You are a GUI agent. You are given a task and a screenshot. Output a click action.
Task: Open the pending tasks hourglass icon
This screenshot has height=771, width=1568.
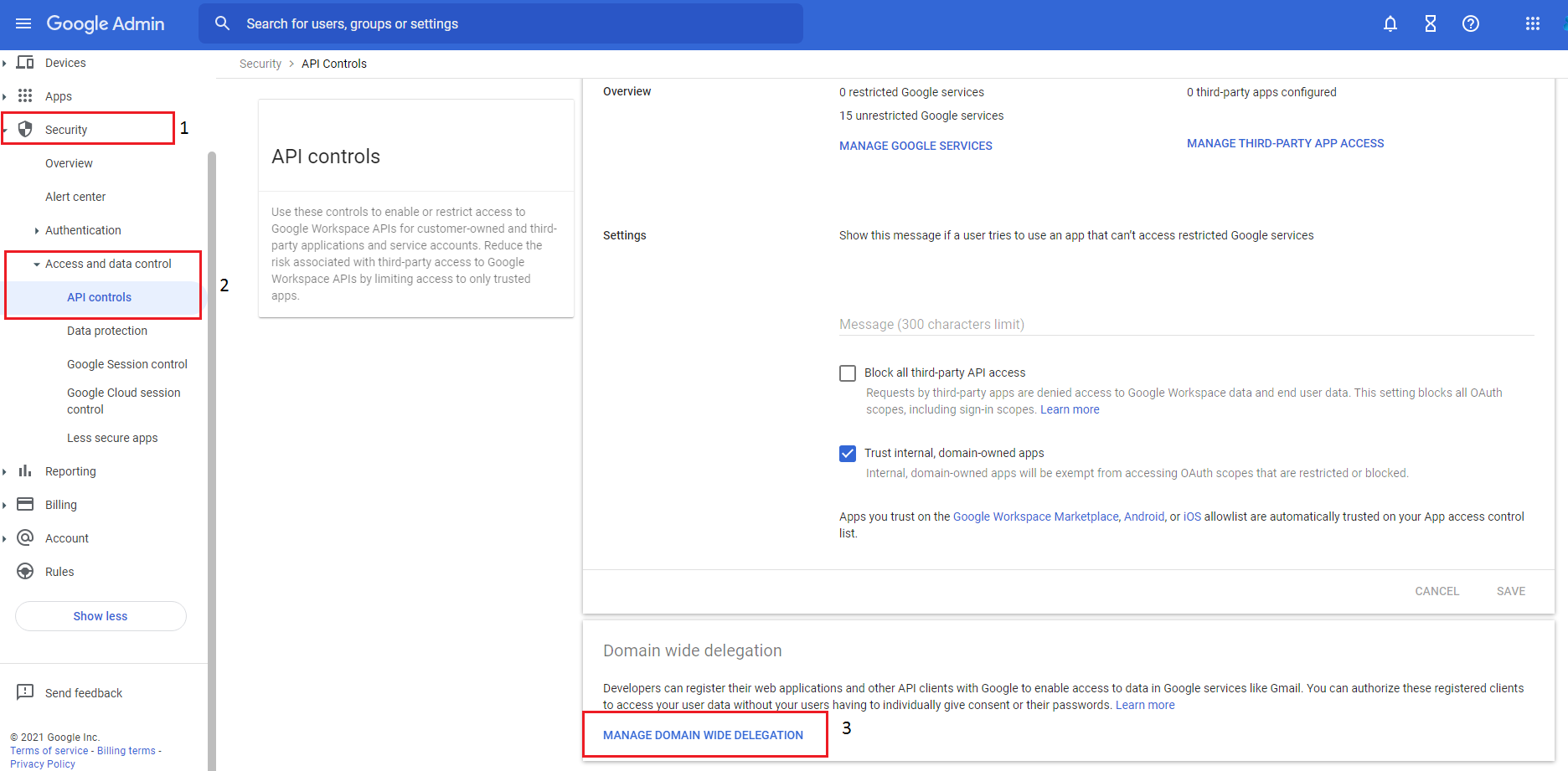(x=1430, y=23)
